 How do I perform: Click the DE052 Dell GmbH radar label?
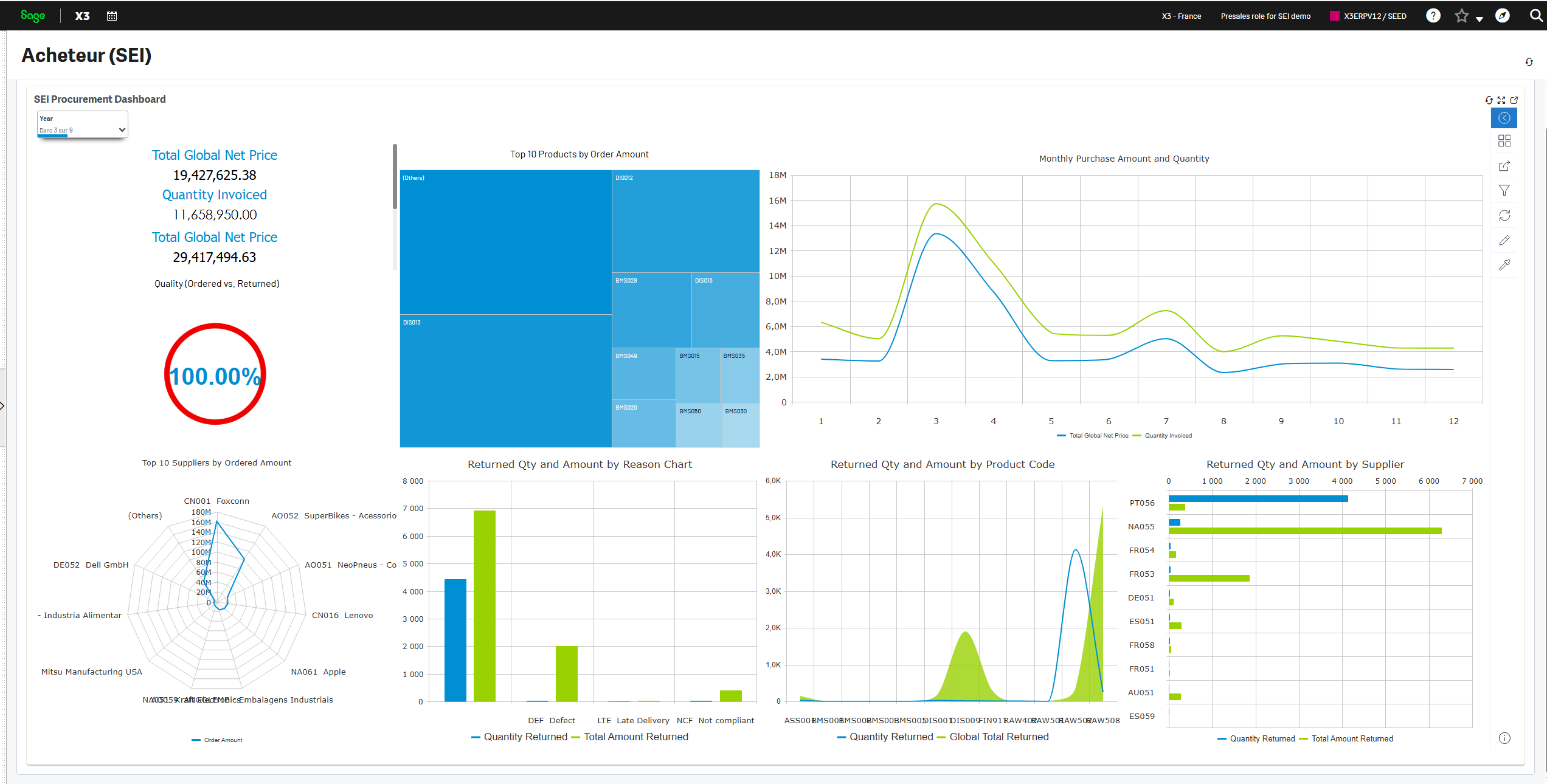[91, 565]
